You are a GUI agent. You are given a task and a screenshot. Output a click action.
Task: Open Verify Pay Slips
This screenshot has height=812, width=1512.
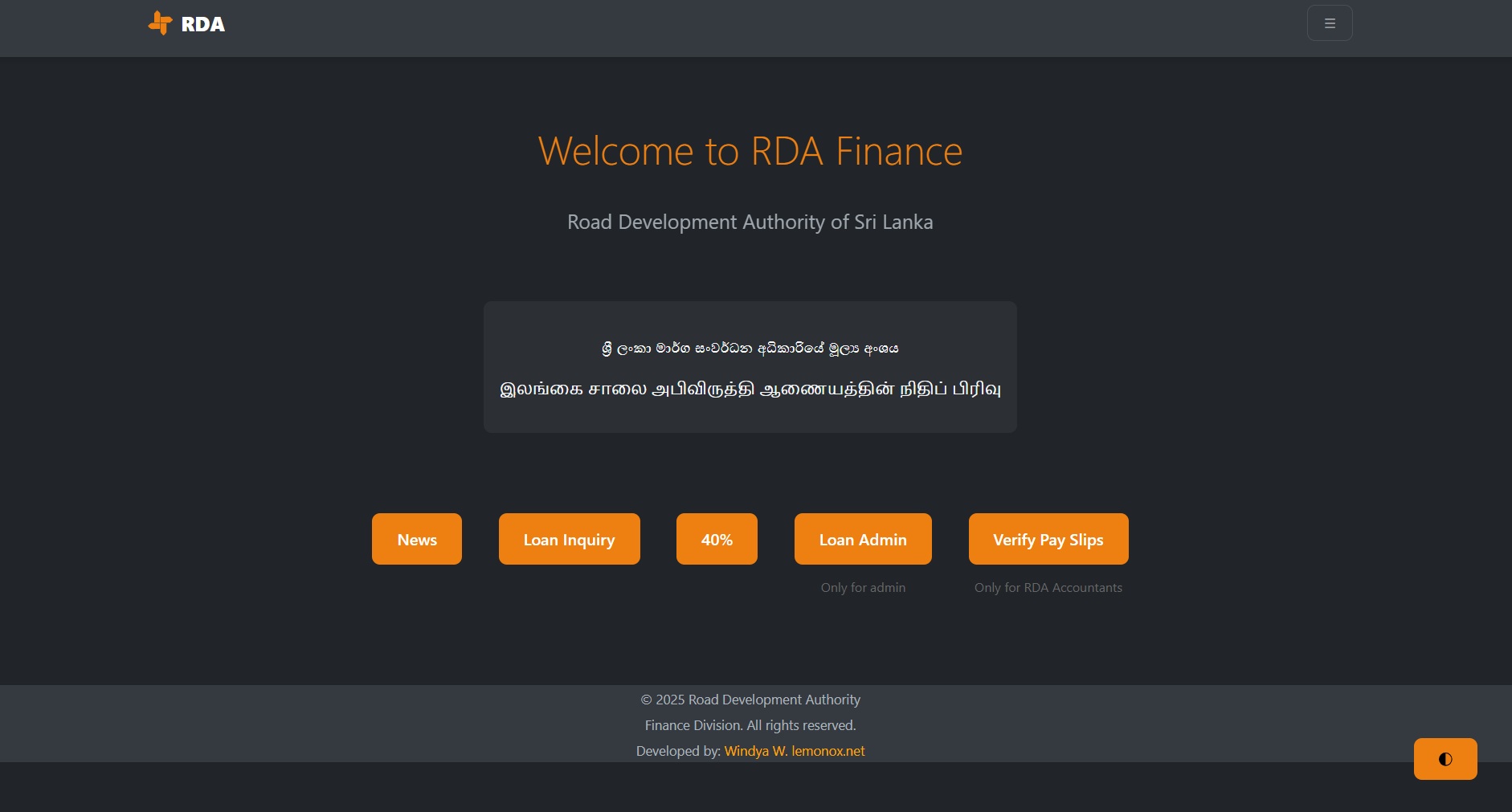[x=1048, y=539]
